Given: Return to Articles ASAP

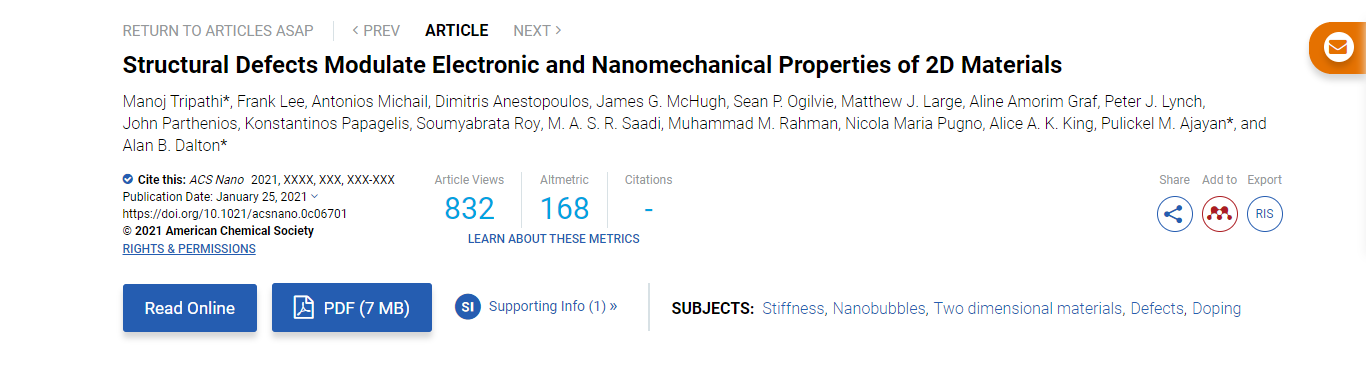Looking at the screenshot, I should point(218,31).
